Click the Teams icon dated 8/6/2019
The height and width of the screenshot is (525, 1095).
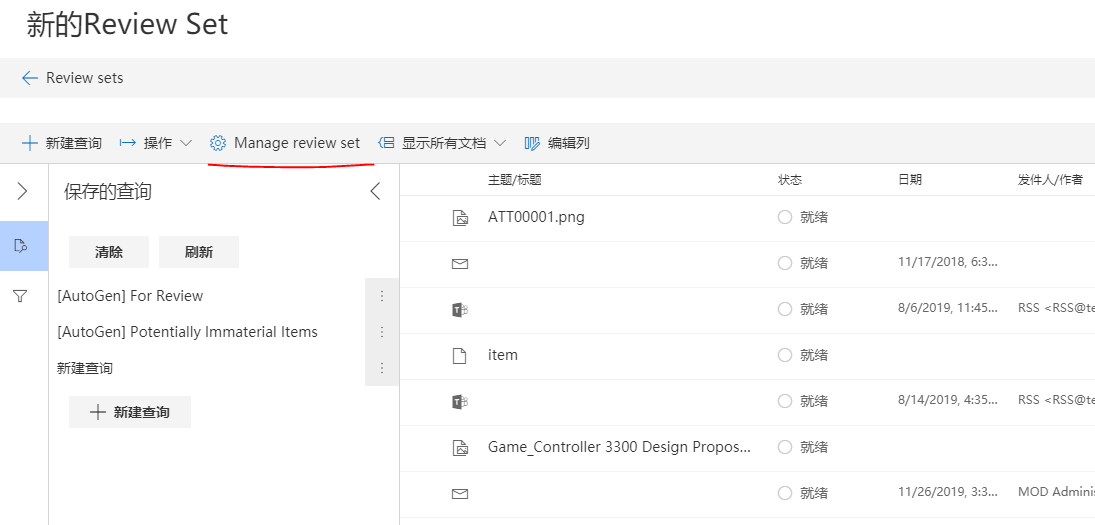pyautogui.click(x=460, y=309)
